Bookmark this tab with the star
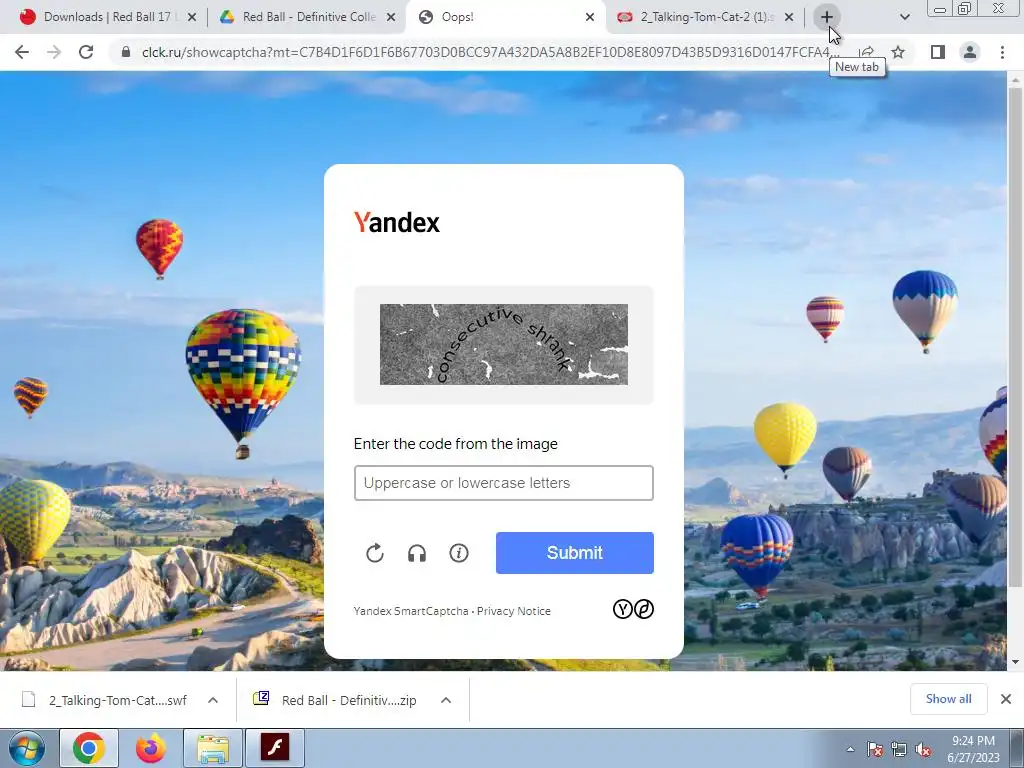Screen dimensions: 1024x768 click(x=899, y=52)
